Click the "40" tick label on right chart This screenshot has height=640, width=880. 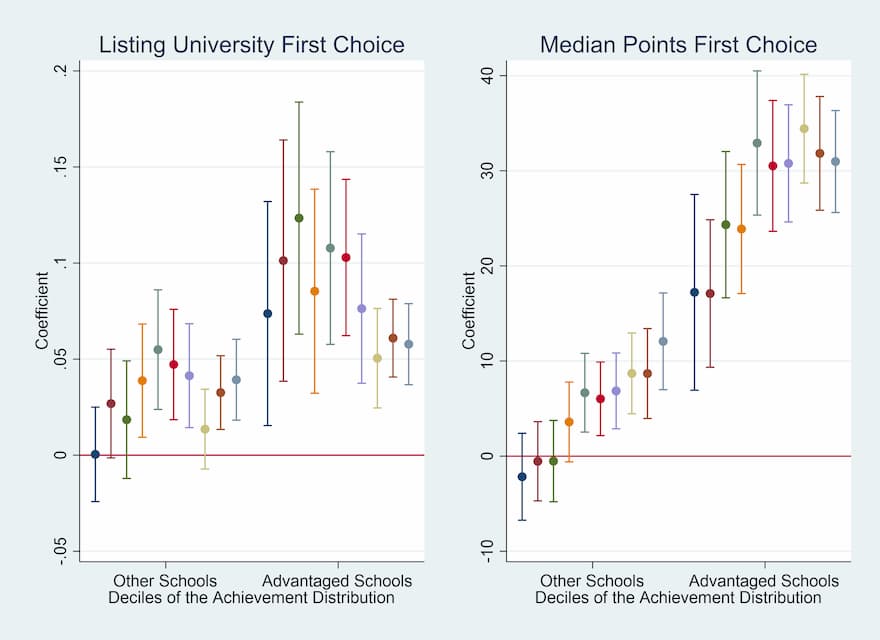pos(488,76)
